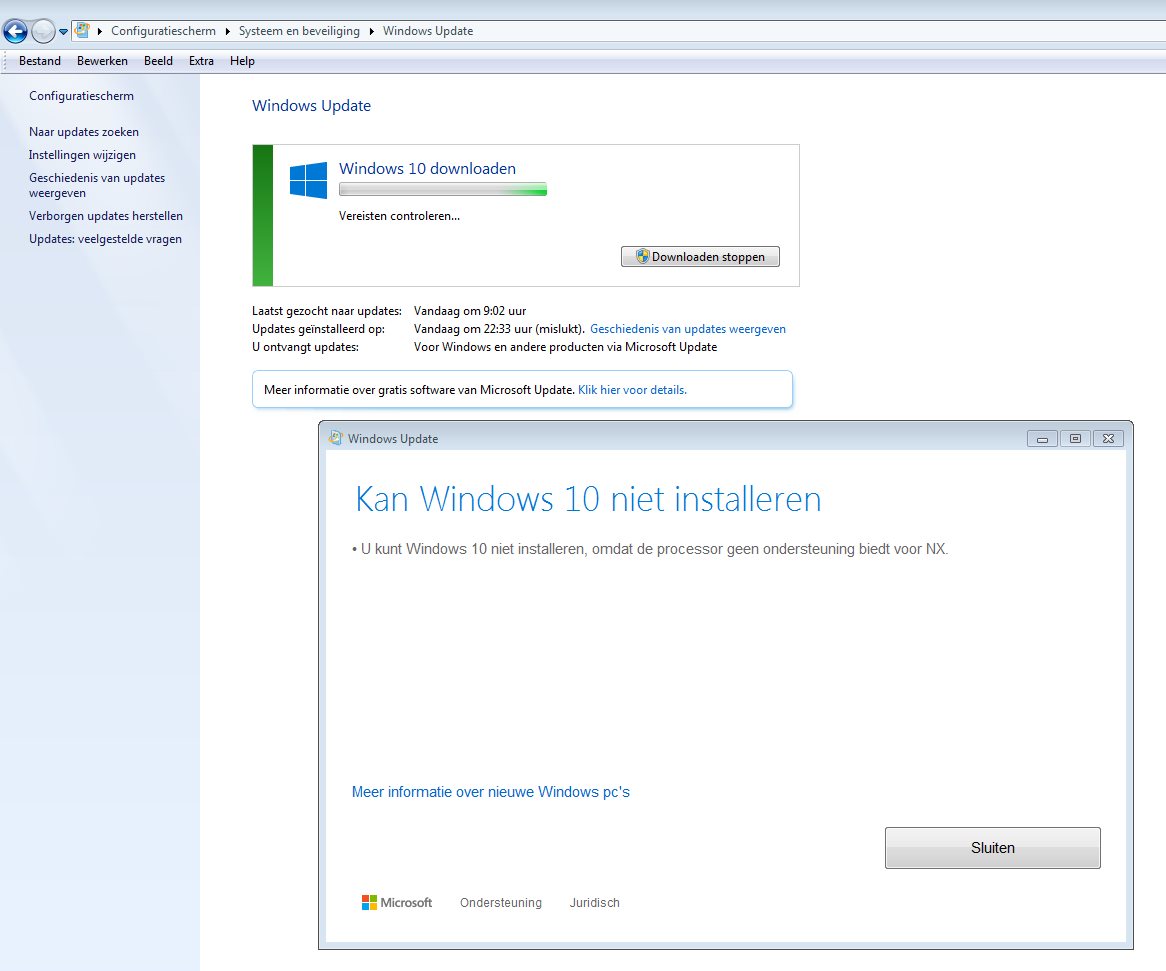Viewport: 1166px width, 971px height.
Task: Open Configuratiescherm in the sidebar
Action: (x=81, y=96)
